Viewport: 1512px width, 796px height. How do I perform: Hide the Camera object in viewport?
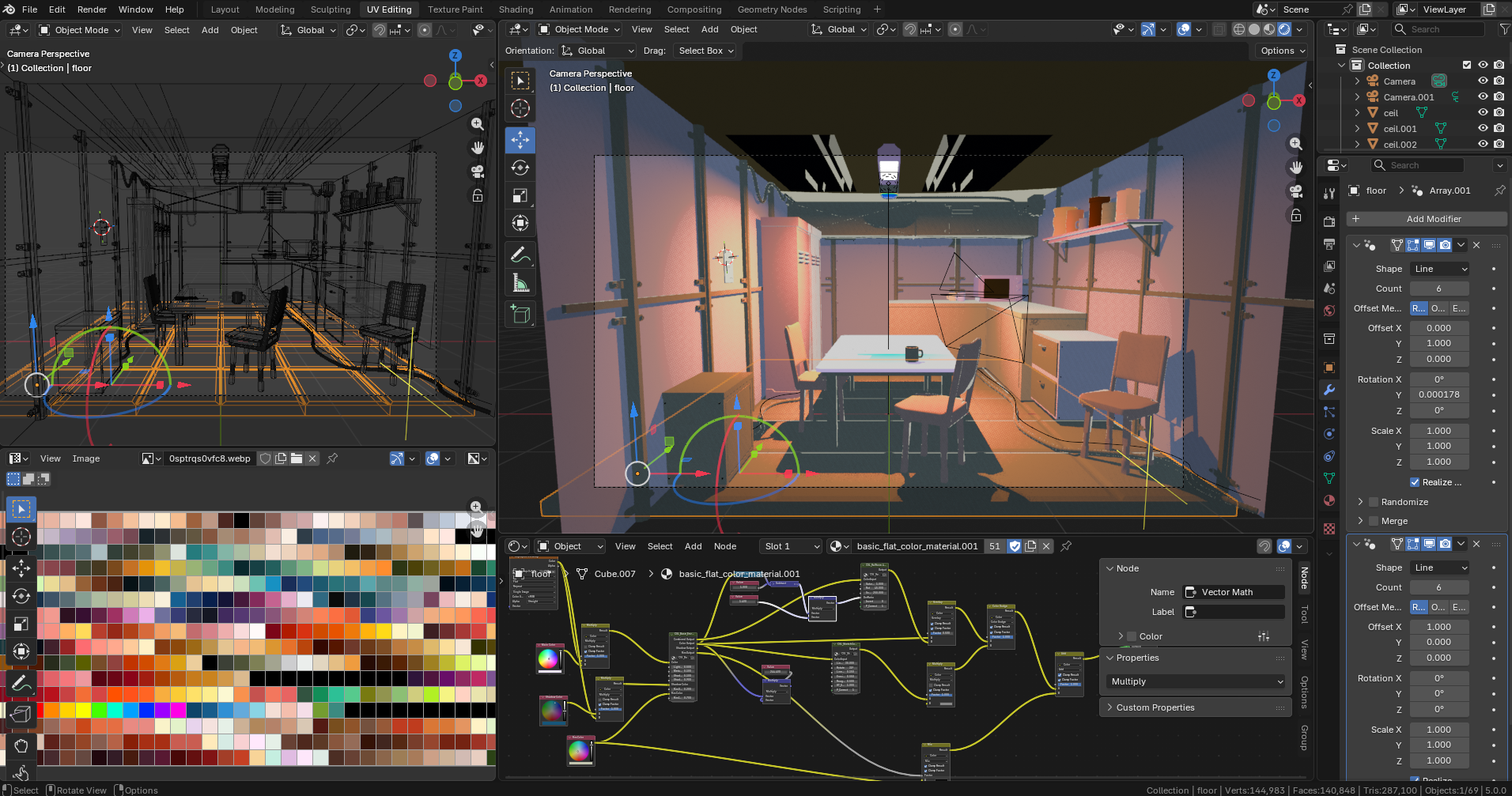(1483, 81)
